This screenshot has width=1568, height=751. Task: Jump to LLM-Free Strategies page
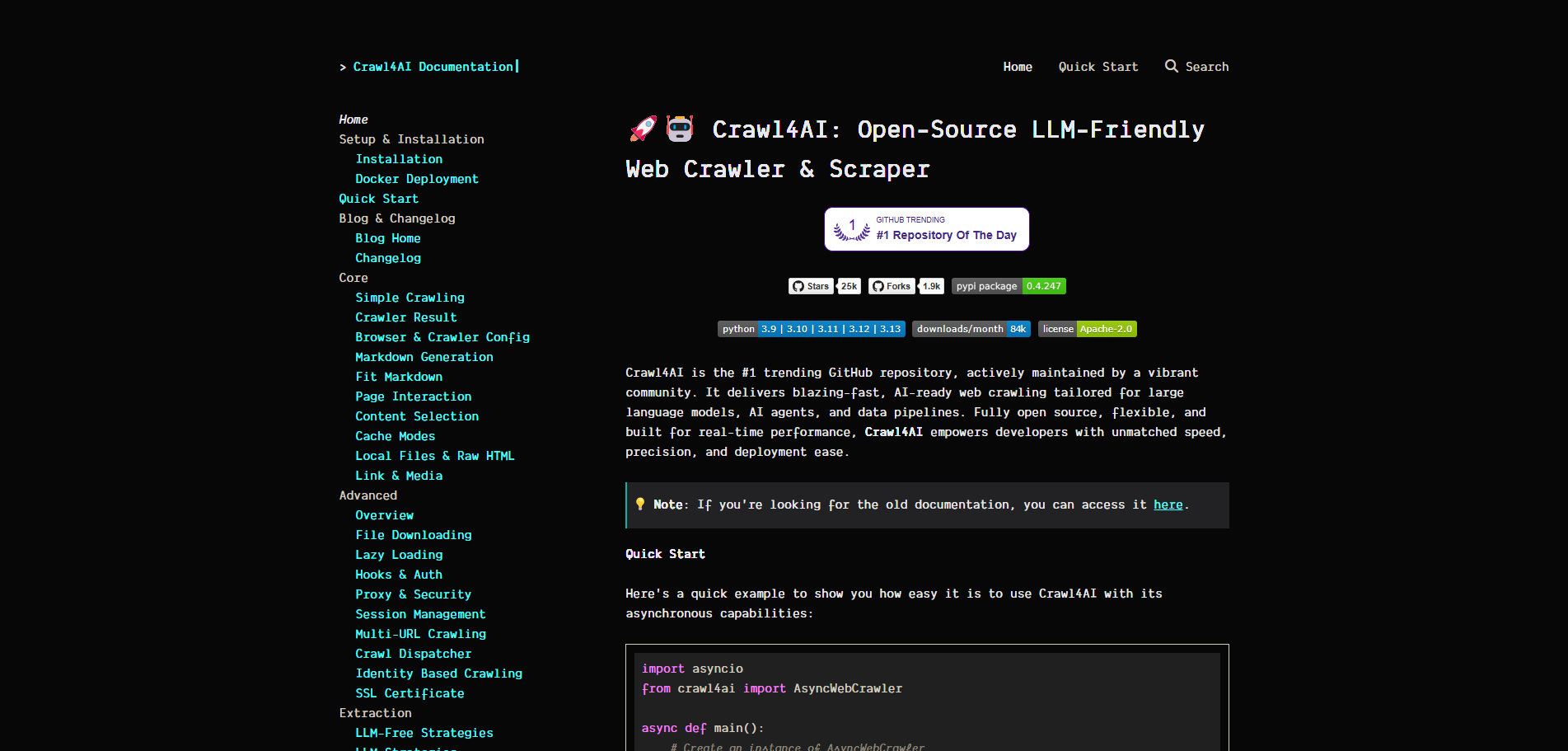click(x=424, y=733)
